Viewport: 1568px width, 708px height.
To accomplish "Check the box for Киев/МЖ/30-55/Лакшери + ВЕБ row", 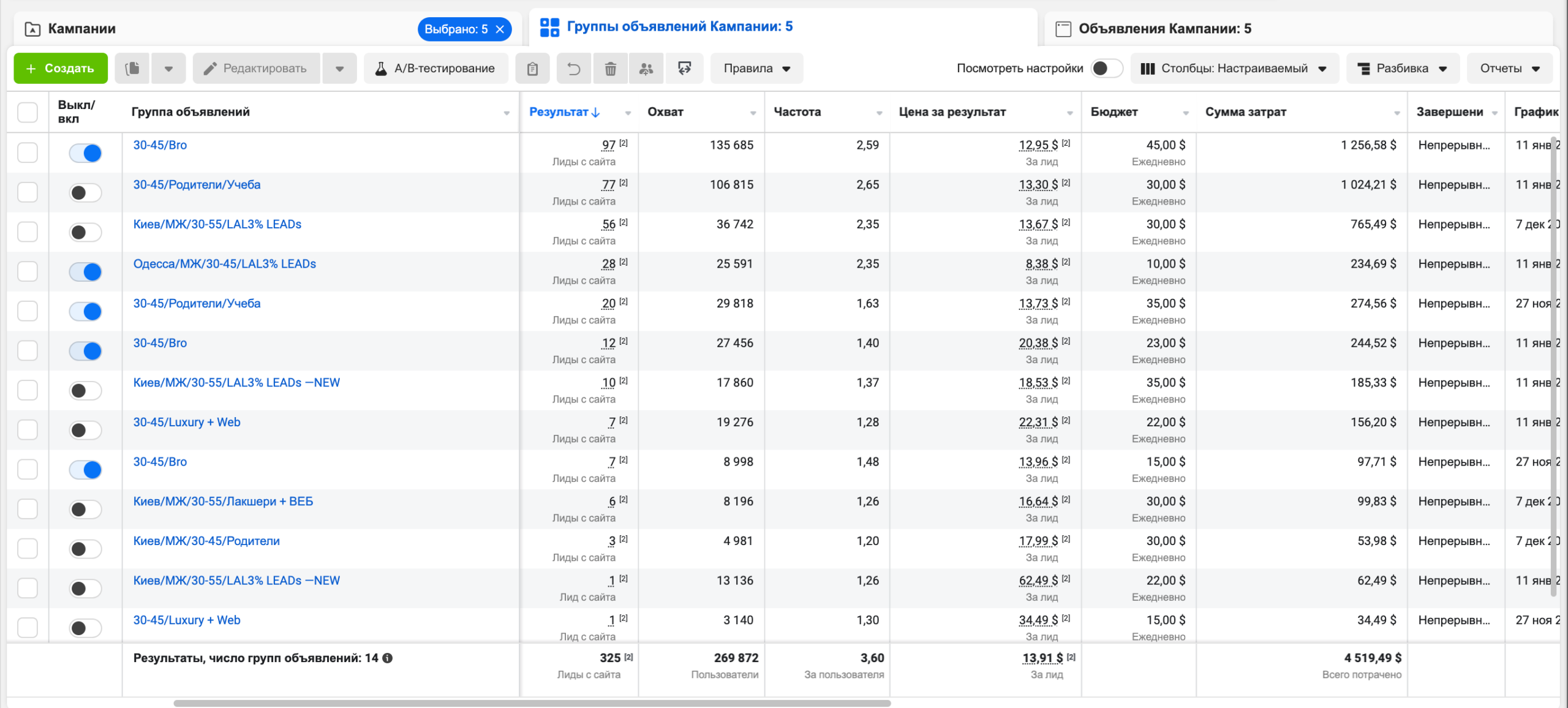I will 28,508.
